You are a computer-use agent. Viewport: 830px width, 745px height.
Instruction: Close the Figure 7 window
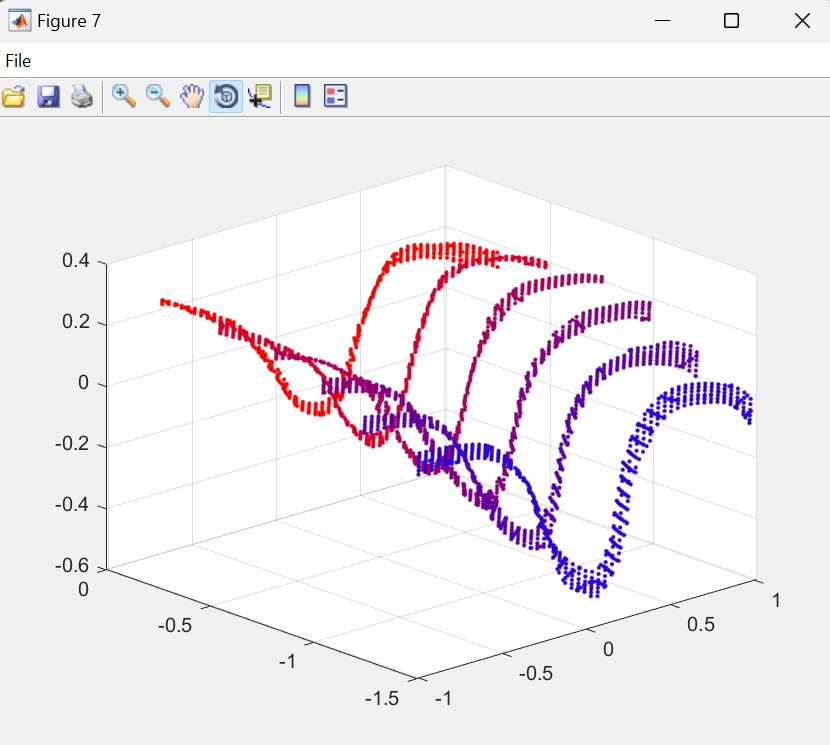[801, 21]
